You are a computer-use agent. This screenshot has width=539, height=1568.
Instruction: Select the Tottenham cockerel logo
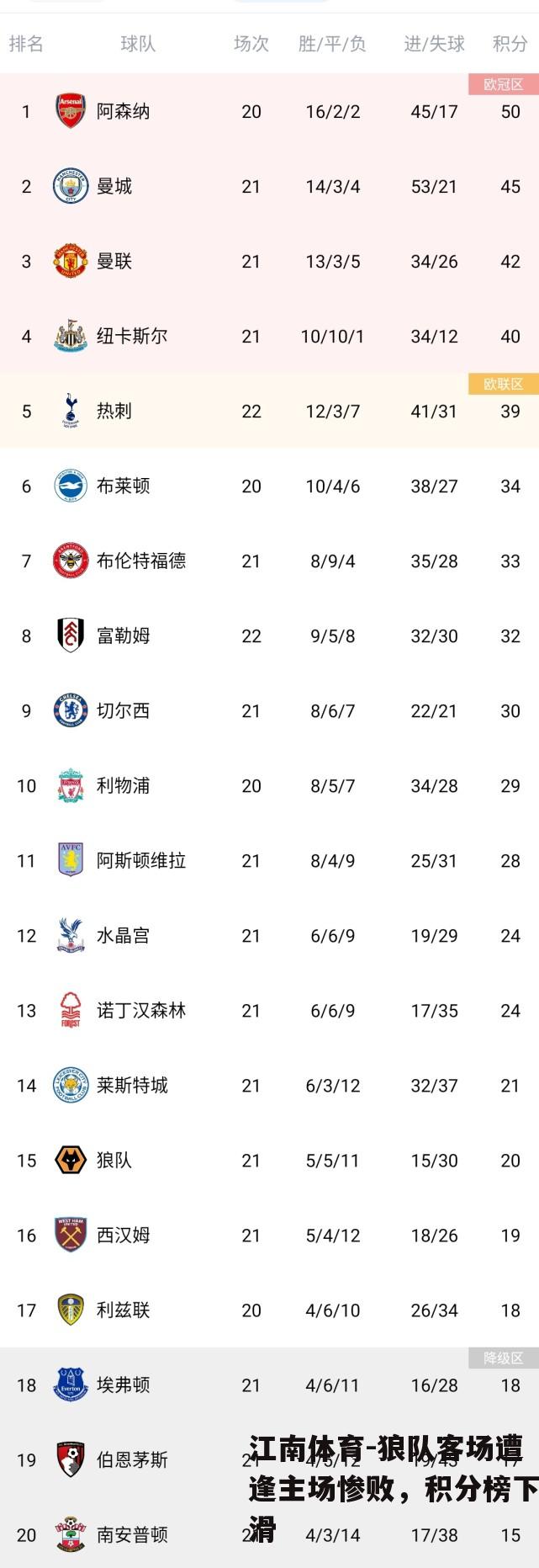pos(71,411)
